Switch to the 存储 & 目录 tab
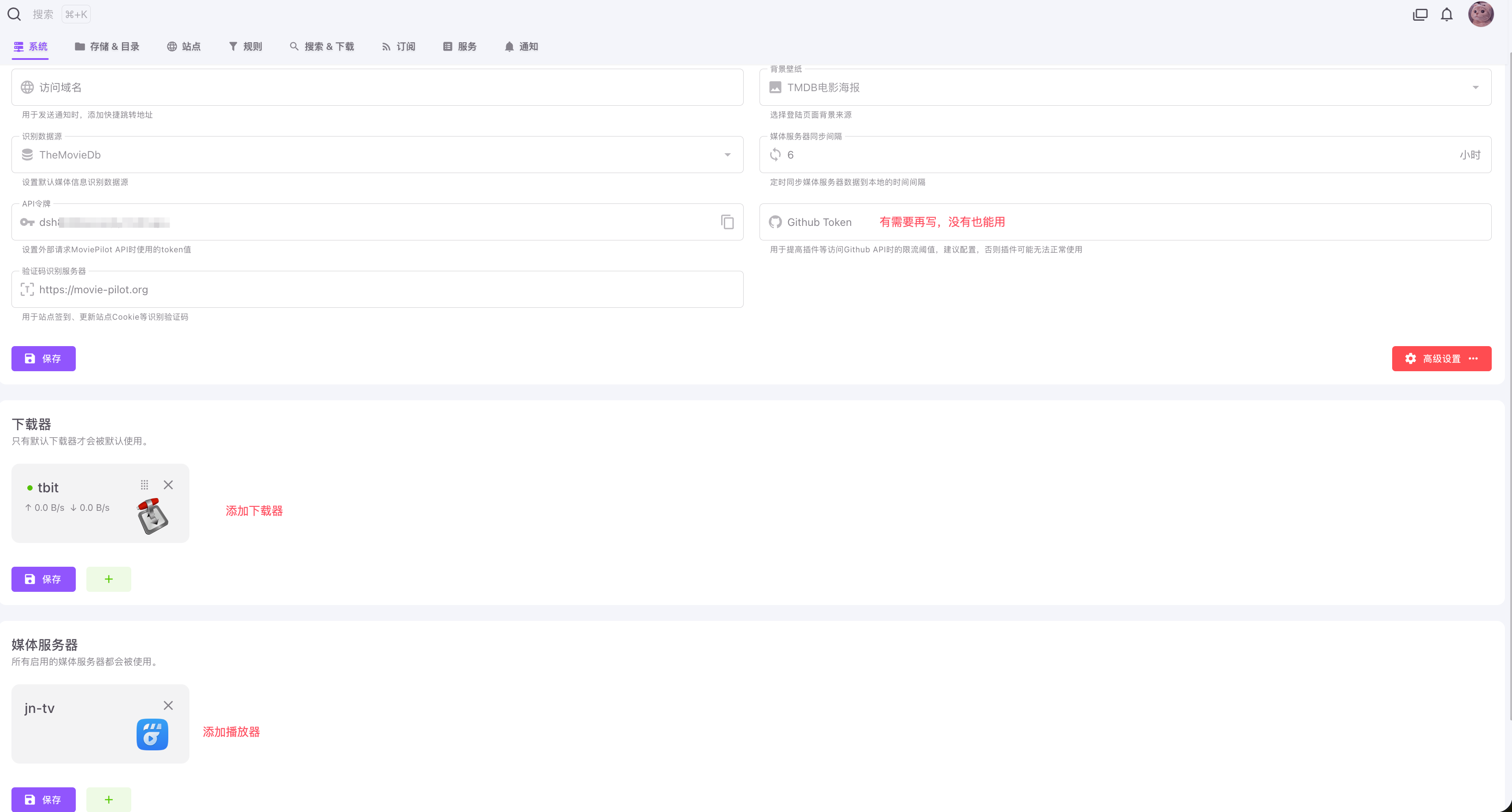The image size is (1512, 812). point(107,46)
